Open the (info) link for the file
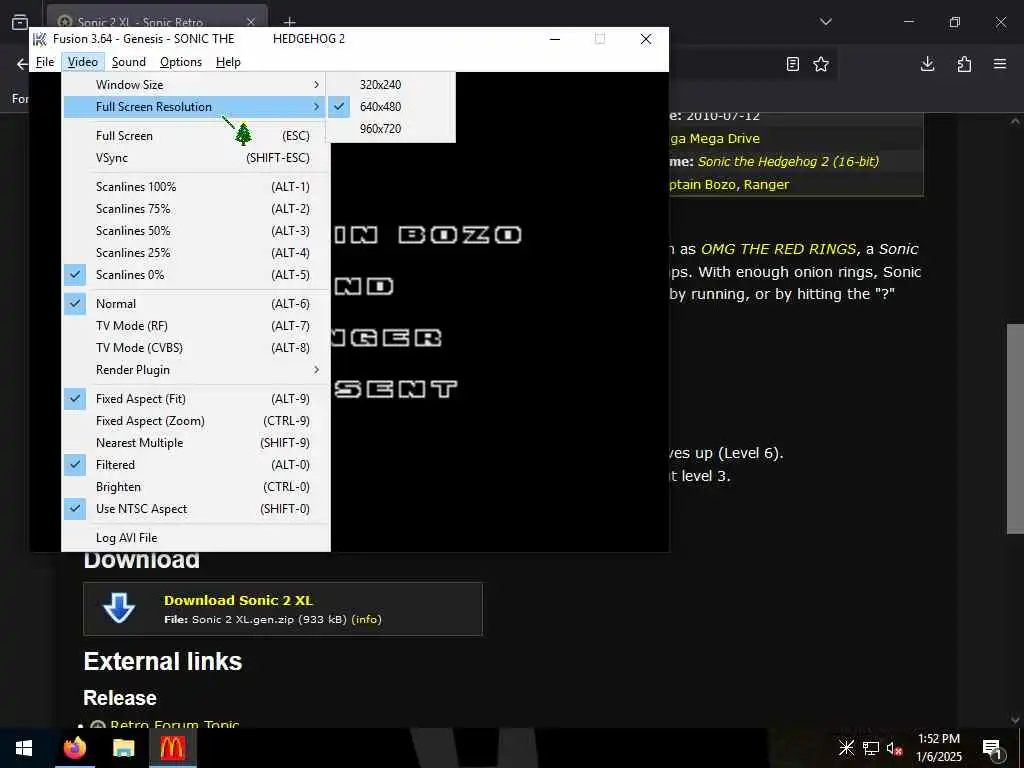Screen dimensions: 1024x768 [366, 619]
